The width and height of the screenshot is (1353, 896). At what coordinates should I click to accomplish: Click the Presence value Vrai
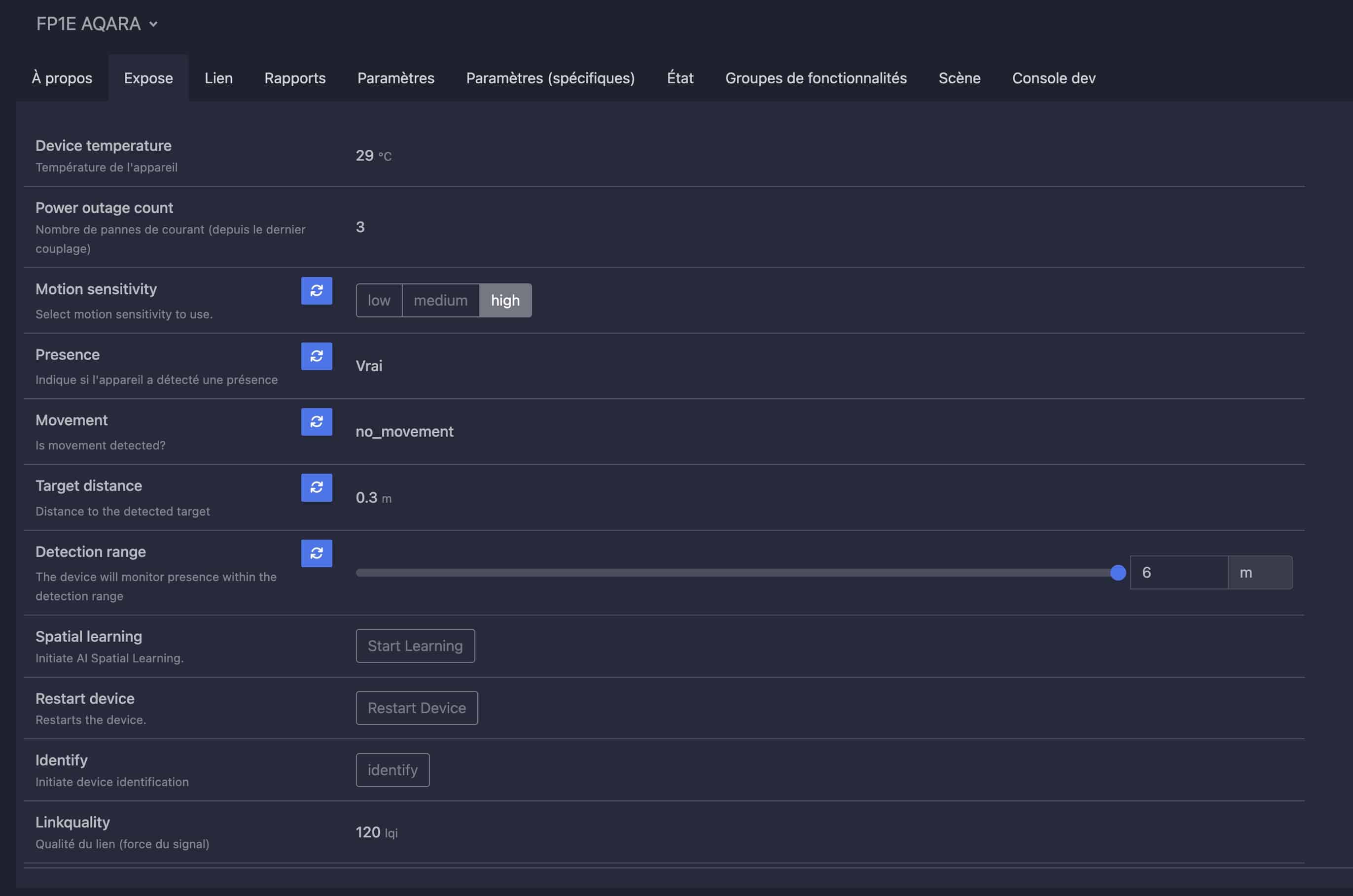tap(369, 366)
